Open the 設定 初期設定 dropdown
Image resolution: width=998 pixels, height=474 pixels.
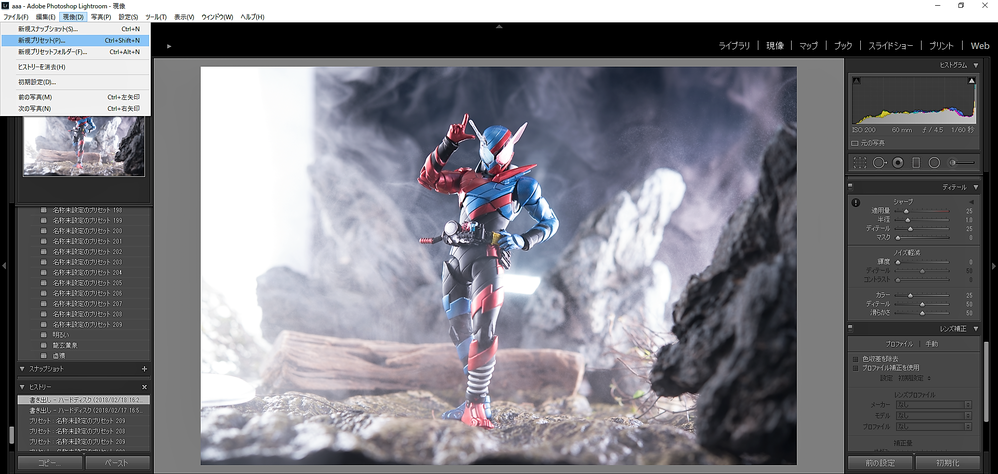click(914, 378)
